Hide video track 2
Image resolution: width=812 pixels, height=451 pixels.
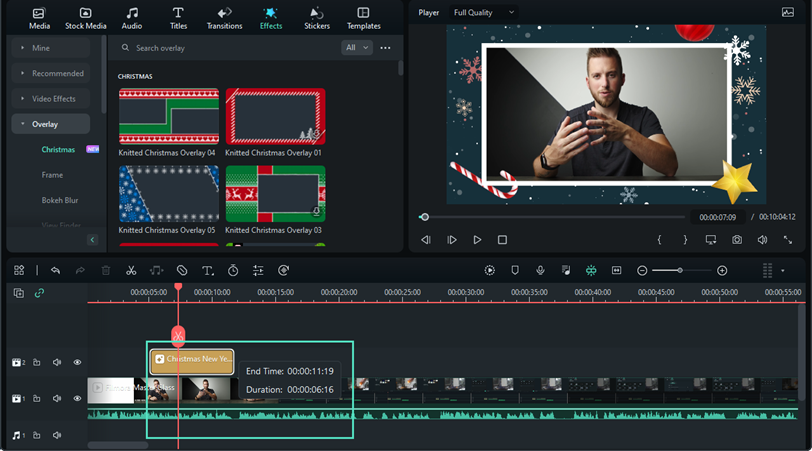point(77,362)
